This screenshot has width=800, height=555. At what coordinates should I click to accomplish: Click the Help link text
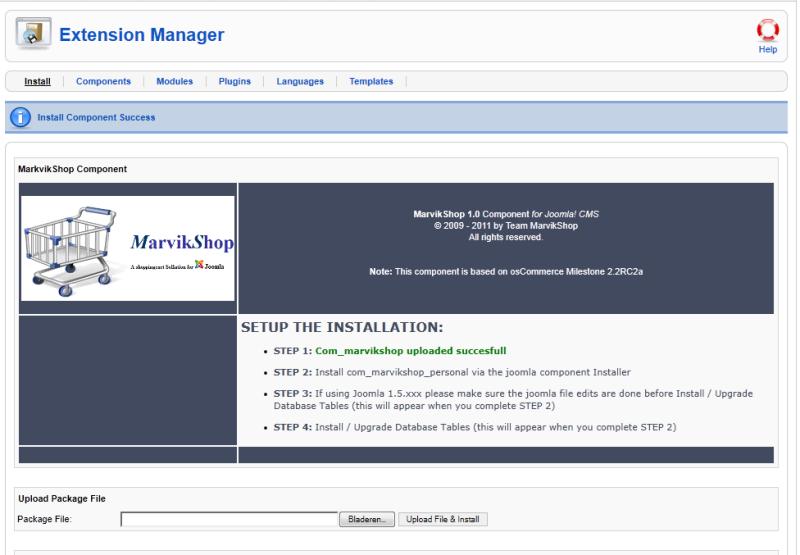coord(767,49)
